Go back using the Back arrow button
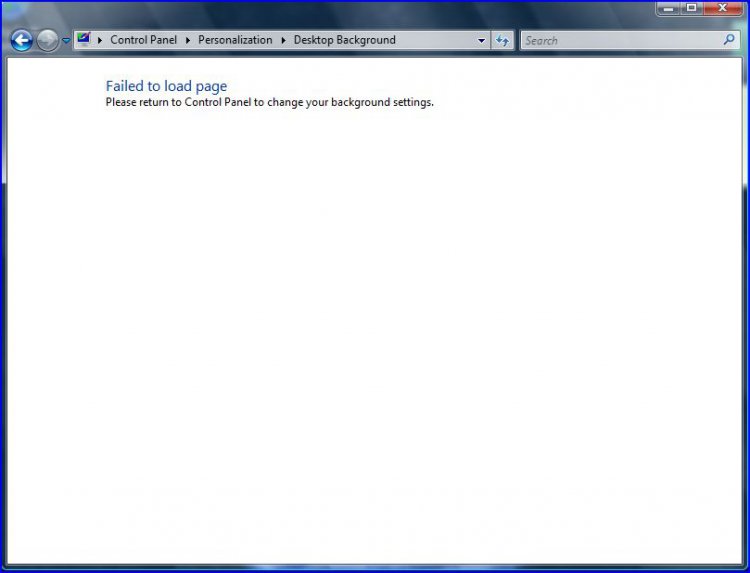This screenshot has height=573, width=750. [22, 41]
